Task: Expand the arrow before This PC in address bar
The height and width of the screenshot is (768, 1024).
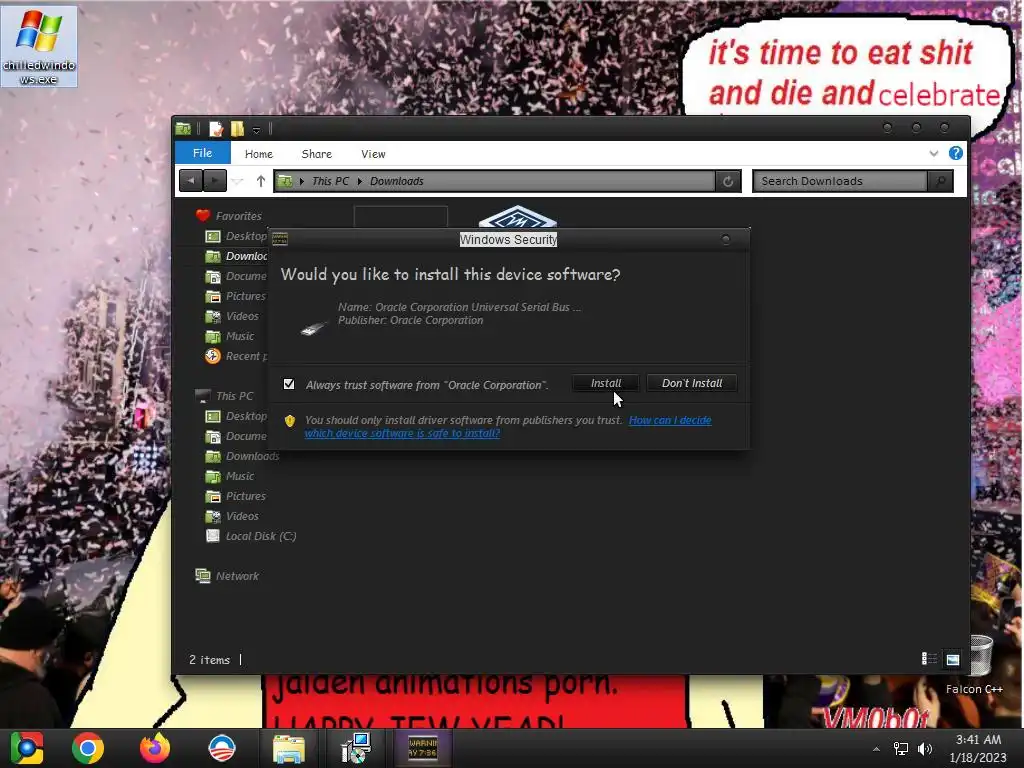Action: 302,182
